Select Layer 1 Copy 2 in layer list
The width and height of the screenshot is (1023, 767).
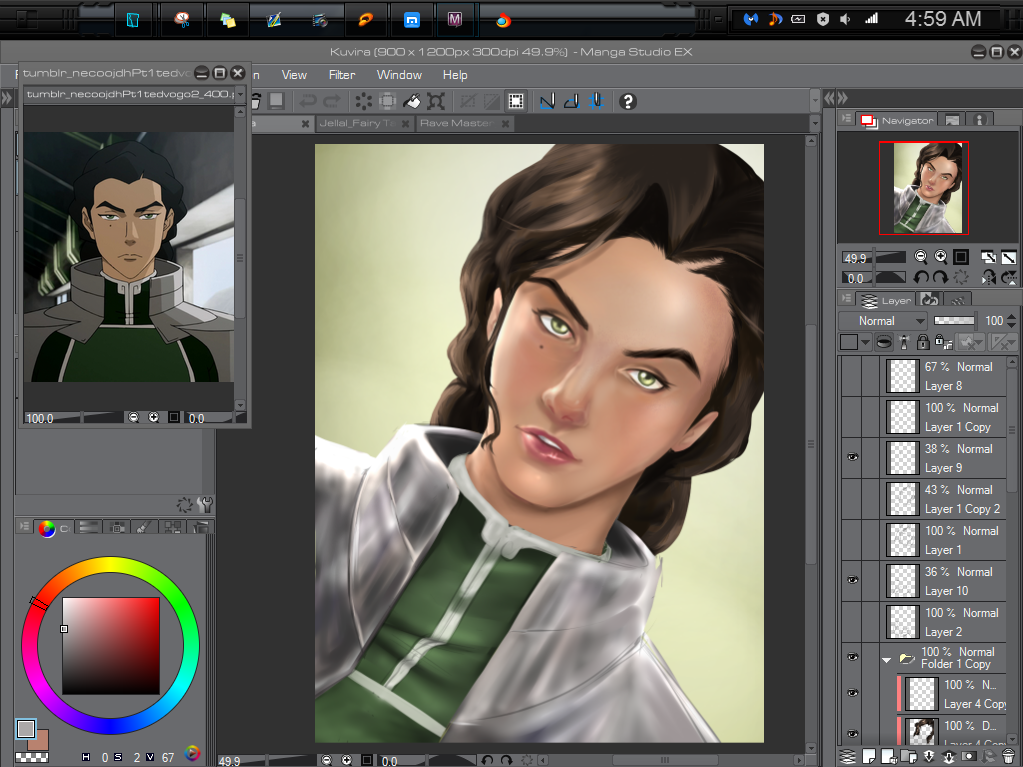(x=943, y=499)
